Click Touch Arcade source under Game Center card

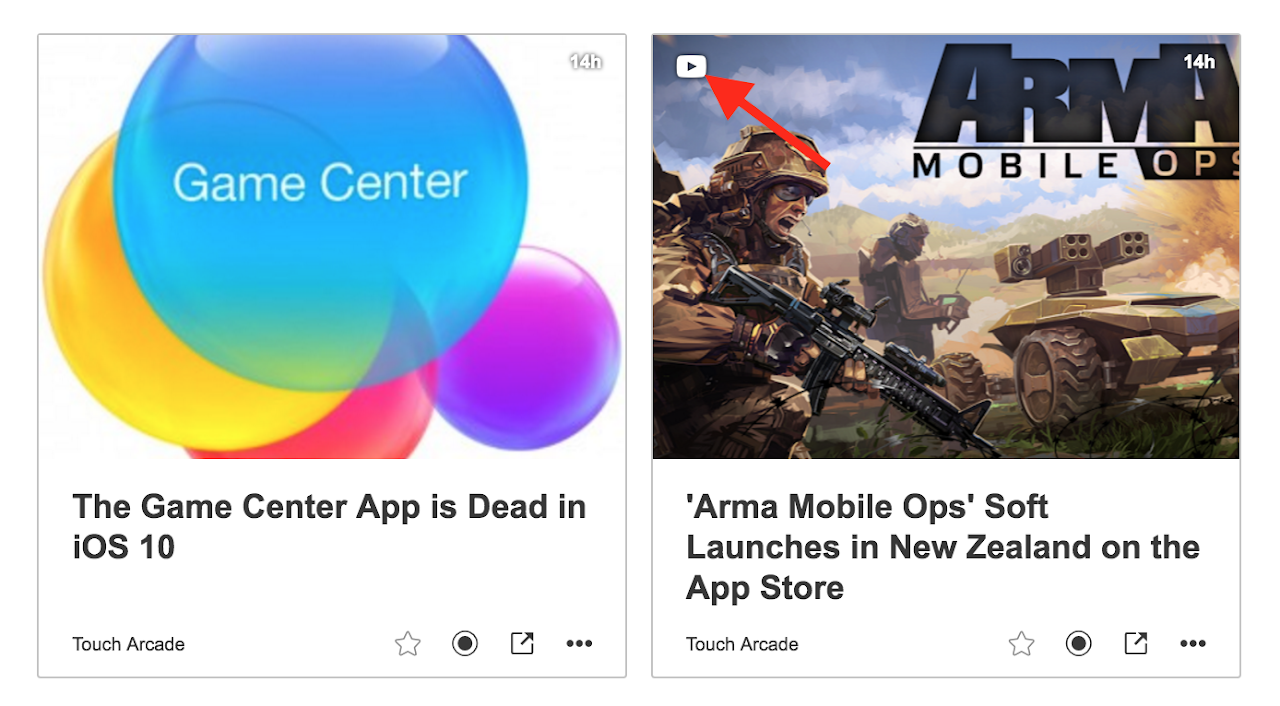pos(128,644)
